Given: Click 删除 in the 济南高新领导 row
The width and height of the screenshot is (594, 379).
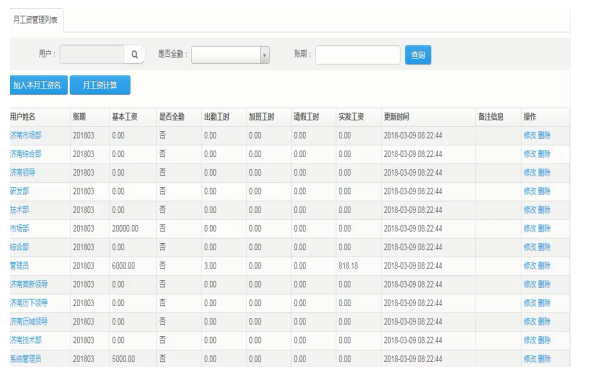Looking at the screenshot, I should 544,284.
